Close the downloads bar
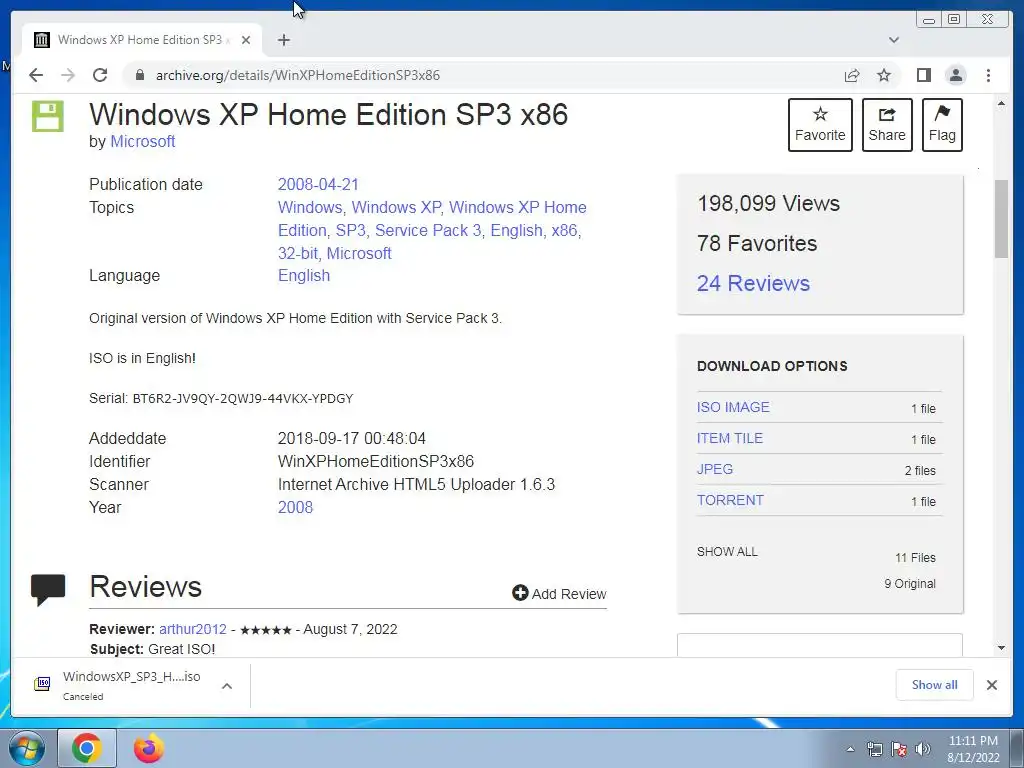 (x=991, y=684)
